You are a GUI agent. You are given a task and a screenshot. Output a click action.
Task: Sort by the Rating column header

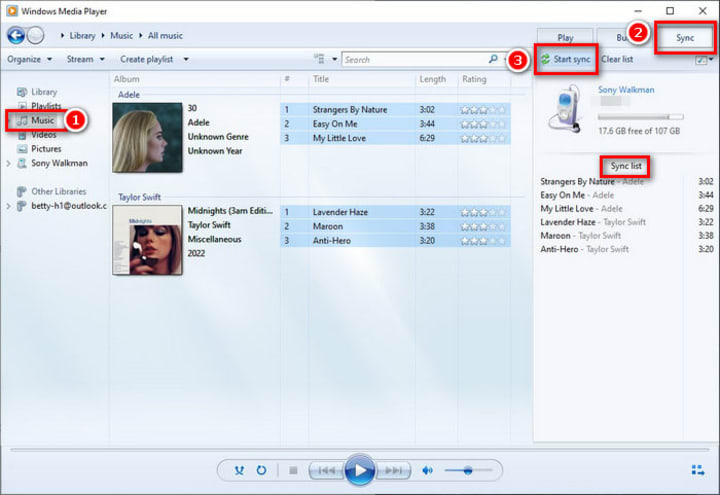click(x=474, y=79)
